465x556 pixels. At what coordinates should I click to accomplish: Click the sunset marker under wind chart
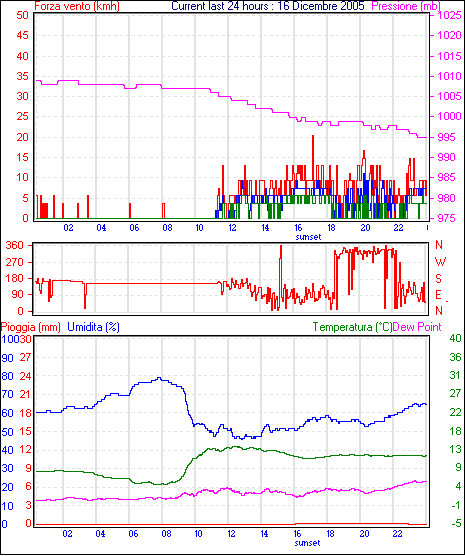coord(308,237)
